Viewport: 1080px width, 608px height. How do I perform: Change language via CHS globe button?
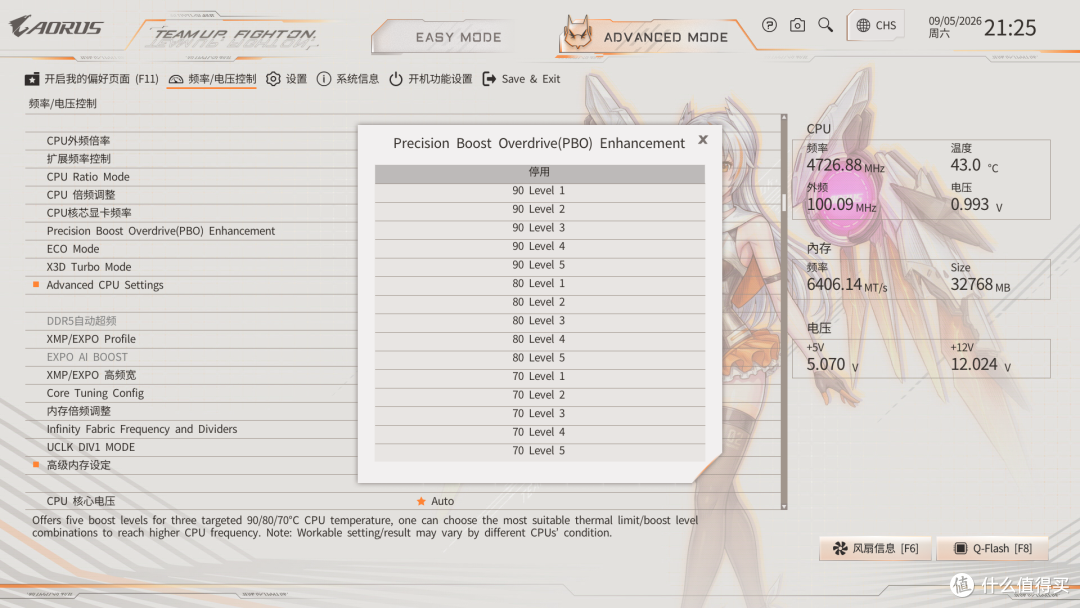point(876,25)
